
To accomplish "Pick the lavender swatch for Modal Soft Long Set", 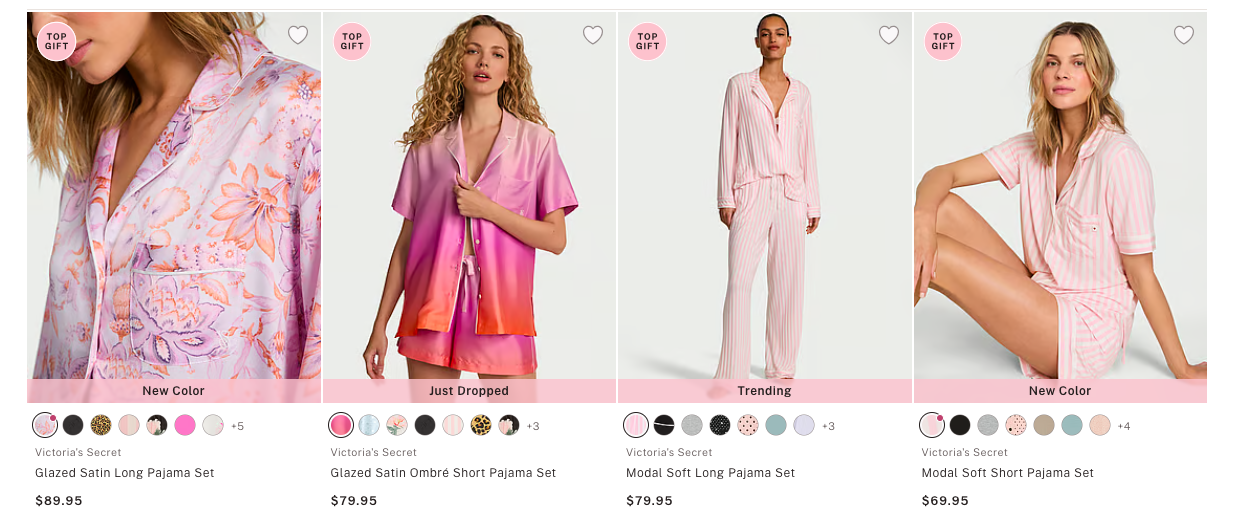I will (x=804, y=425).
